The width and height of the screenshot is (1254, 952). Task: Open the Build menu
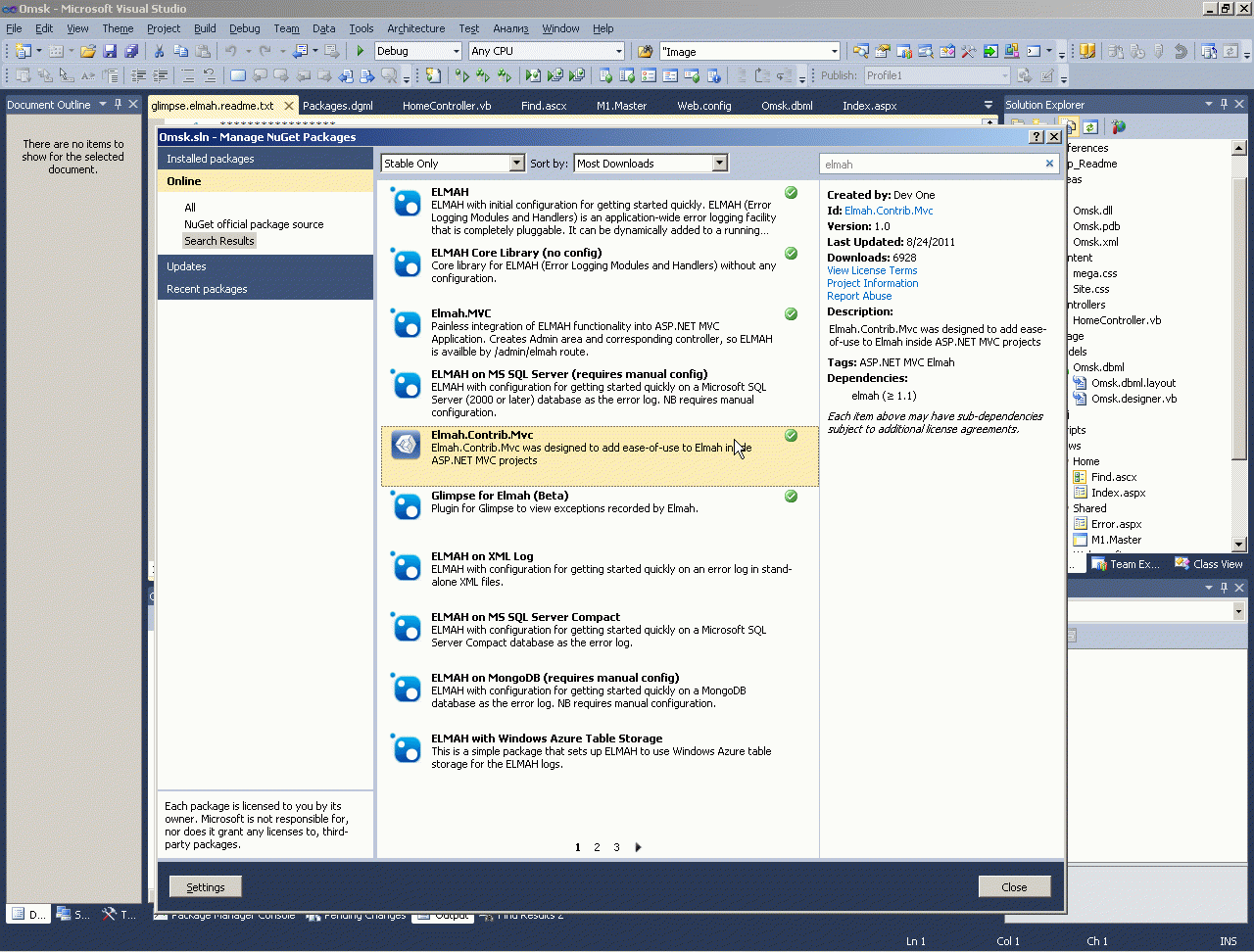coord(205,28)
